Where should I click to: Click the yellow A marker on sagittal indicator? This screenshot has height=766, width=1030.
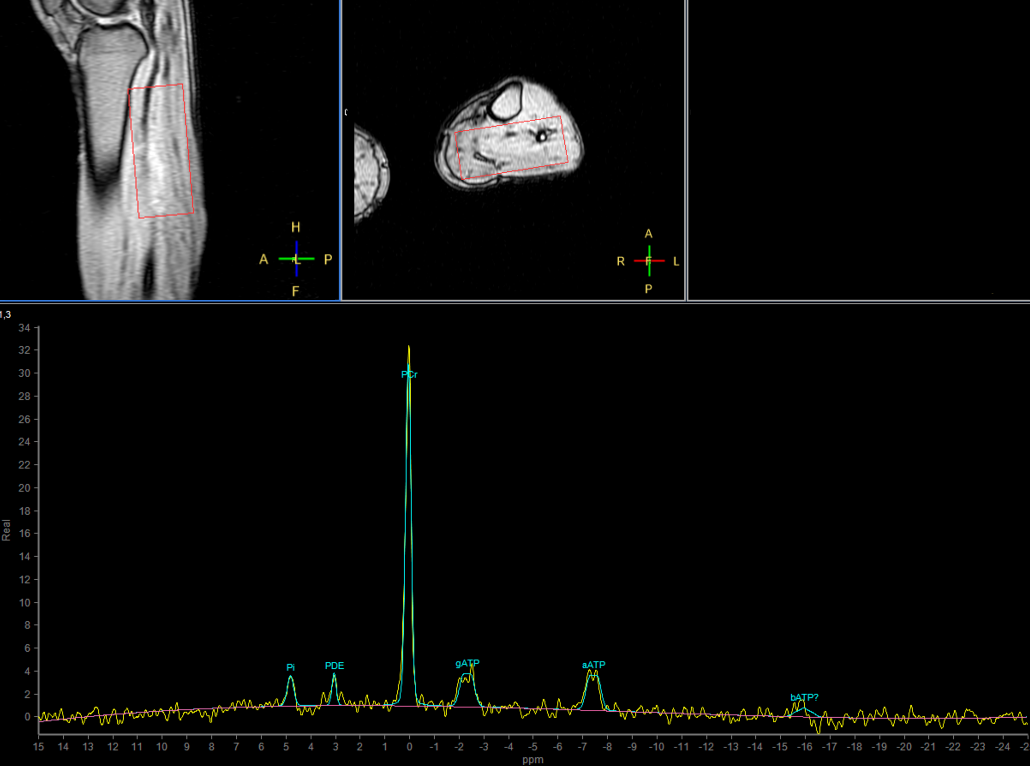[x=264, y=259]
